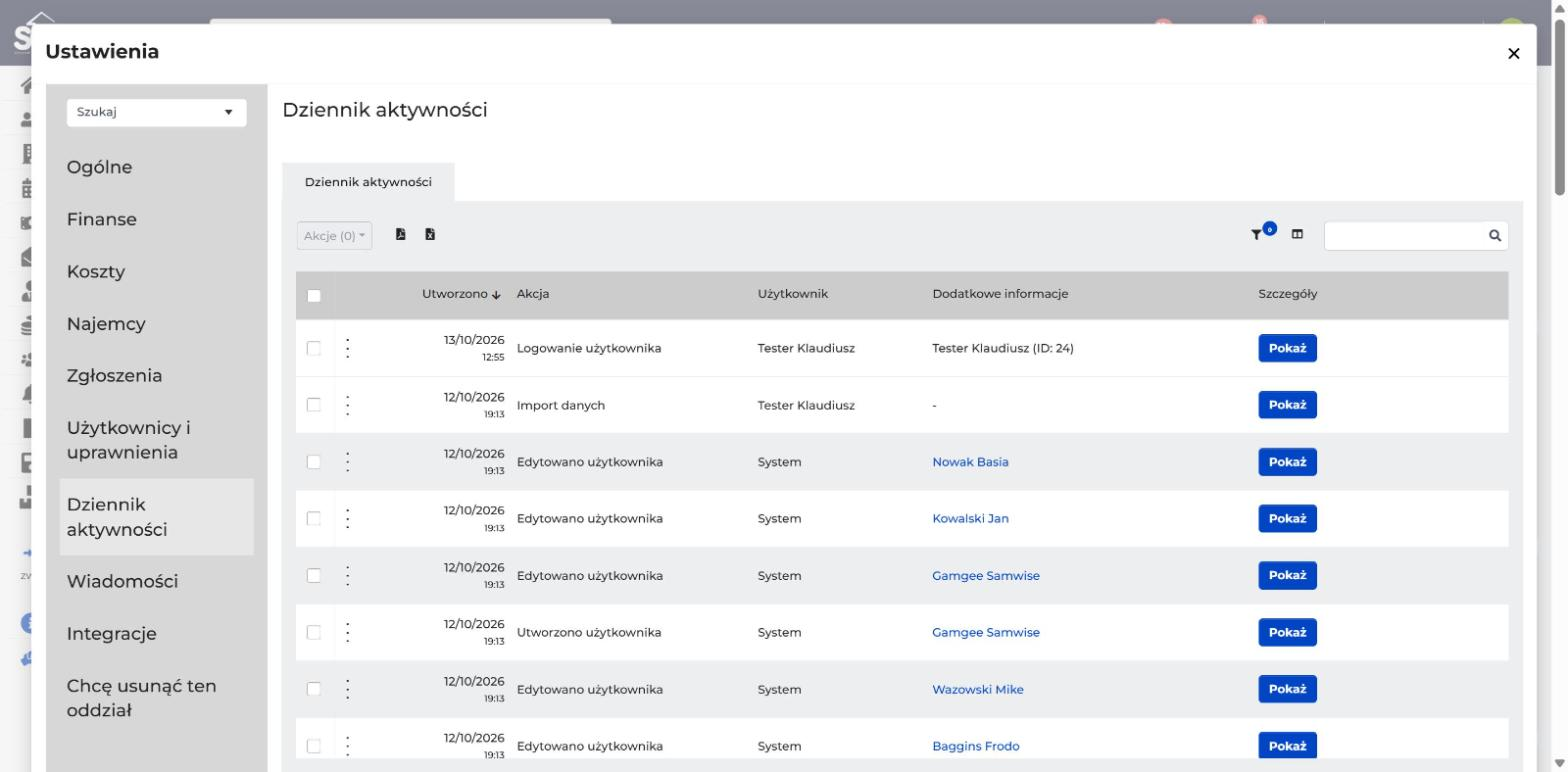1568x772 pixels.
Task: Open row menu for Import danych entry
Action: point(348,405)
